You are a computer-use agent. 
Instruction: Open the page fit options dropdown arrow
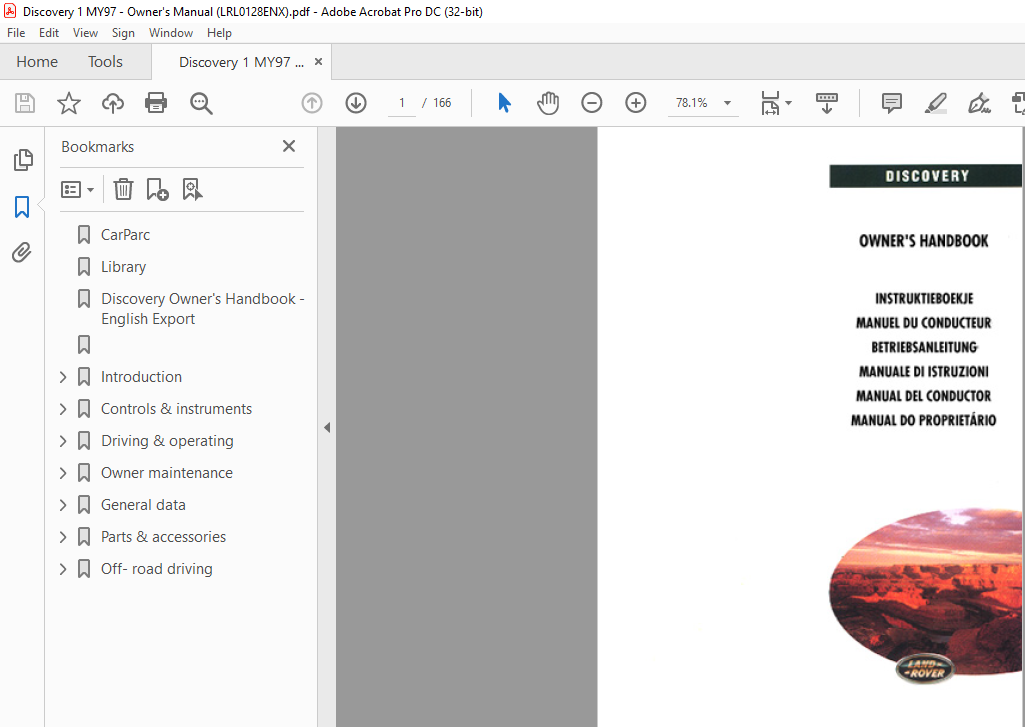(788, 103)
